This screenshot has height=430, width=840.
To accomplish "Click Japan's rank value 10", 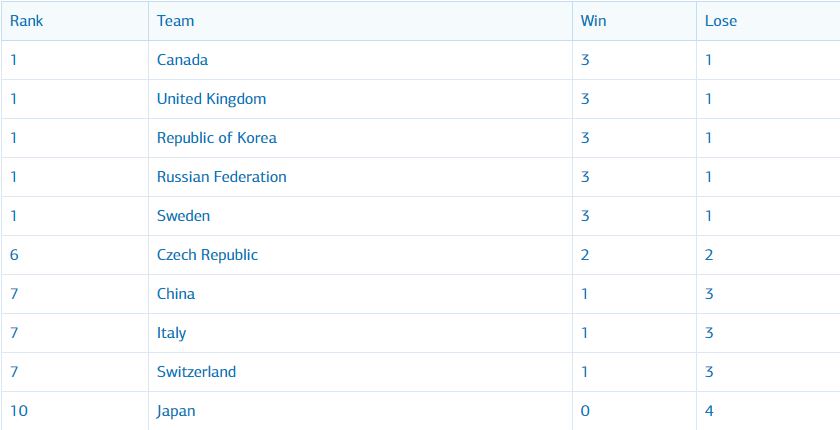I will pos(18,411).
